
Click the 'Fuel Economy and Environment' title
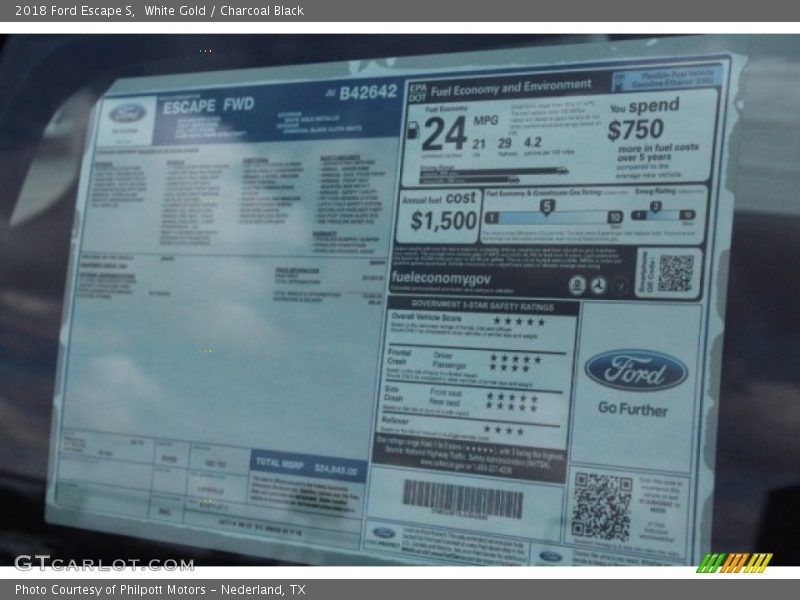pos(511,87)
